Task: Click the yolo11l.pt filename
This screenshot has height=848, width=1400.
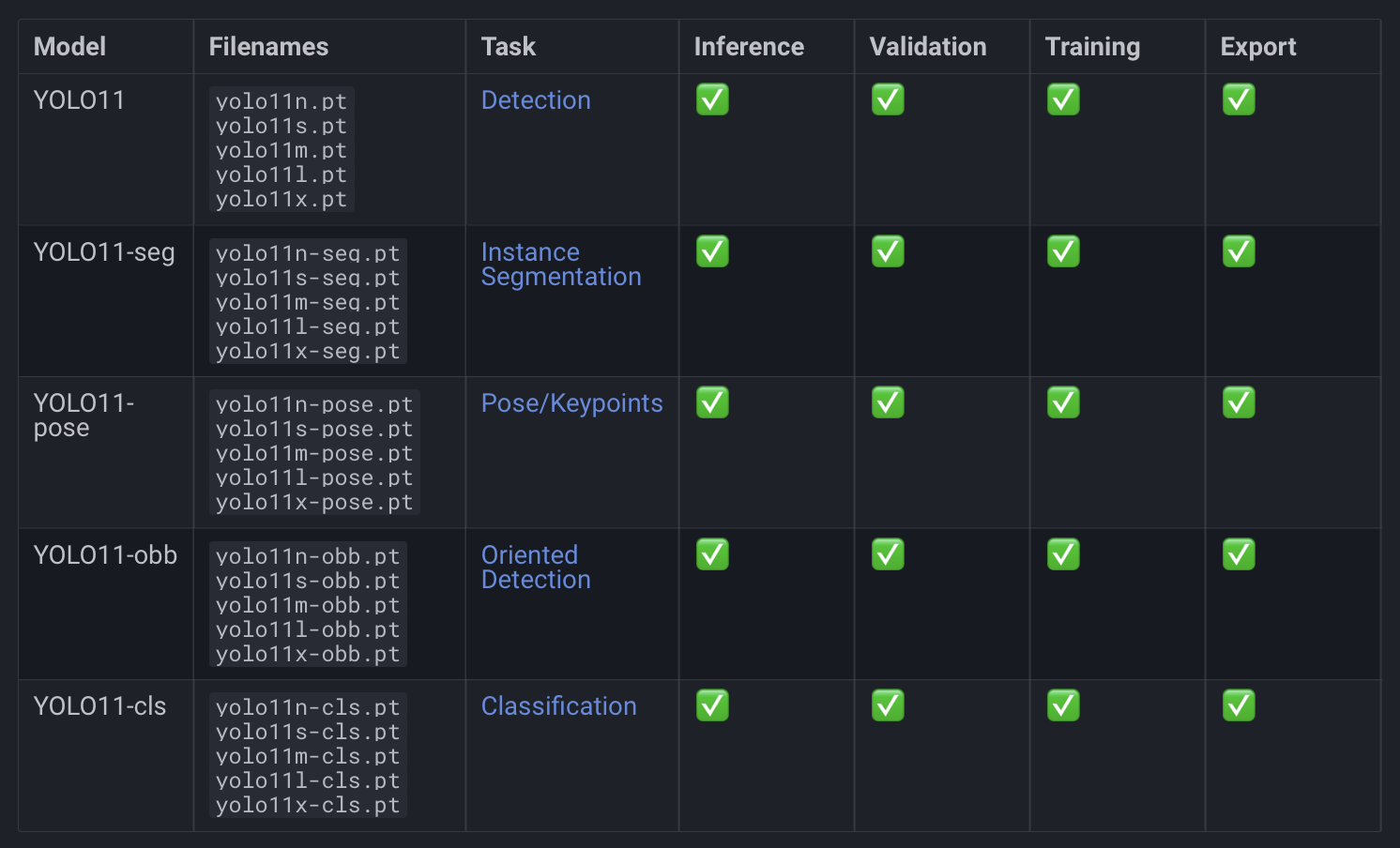Action: (282, 174)
